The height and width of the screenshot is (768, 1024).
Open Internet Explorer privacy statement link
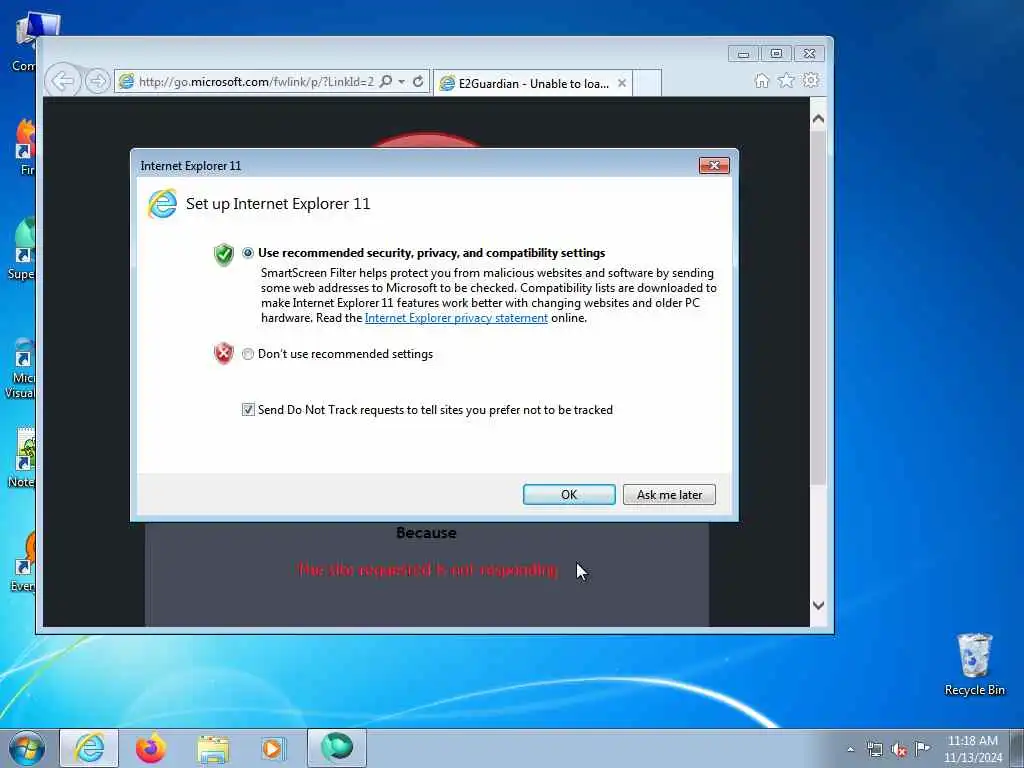(x=456, y=318)
